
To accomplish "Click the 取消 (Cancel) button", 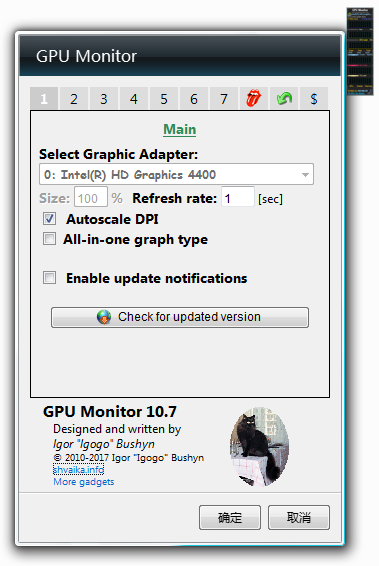I will pos(299,518).
